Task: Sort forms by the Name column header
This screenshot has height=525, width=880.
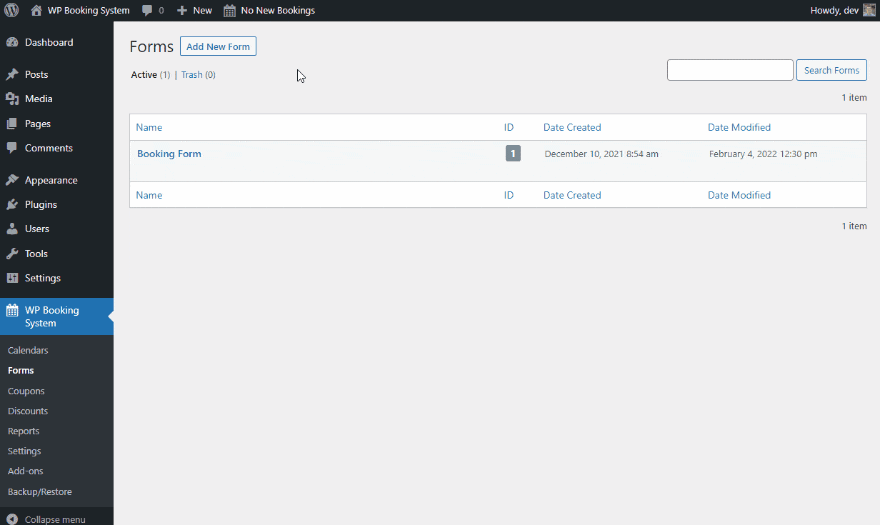Action: (x=149, y=127)
